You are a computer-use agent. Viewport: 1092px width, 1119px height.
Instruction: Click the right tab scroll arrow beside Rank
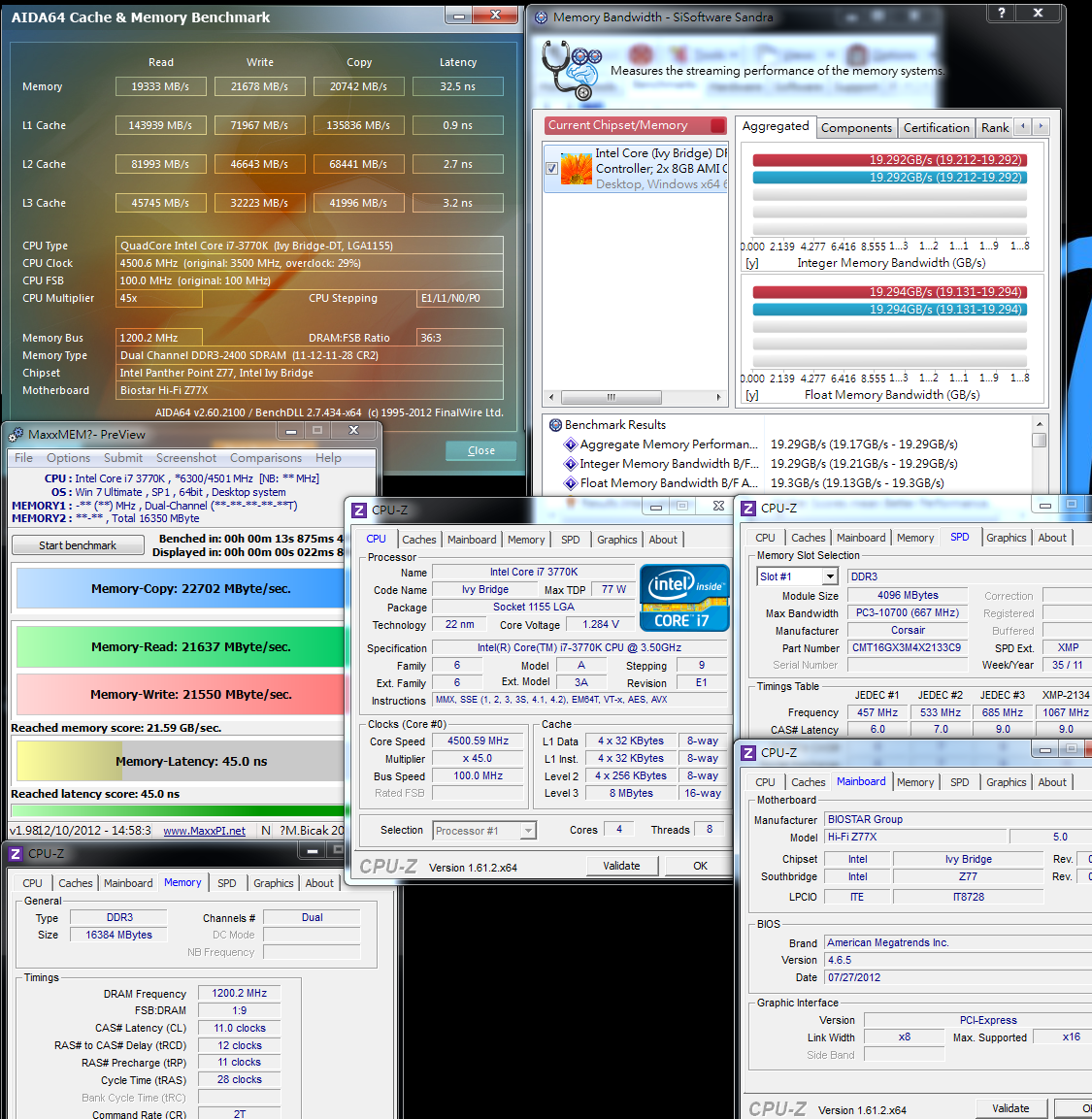1041,126
